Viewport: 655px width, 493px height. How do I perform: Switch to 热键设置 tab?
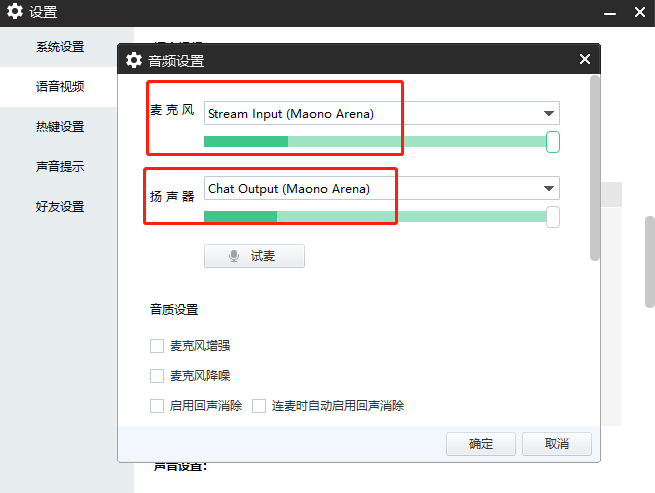click(60, 127)
